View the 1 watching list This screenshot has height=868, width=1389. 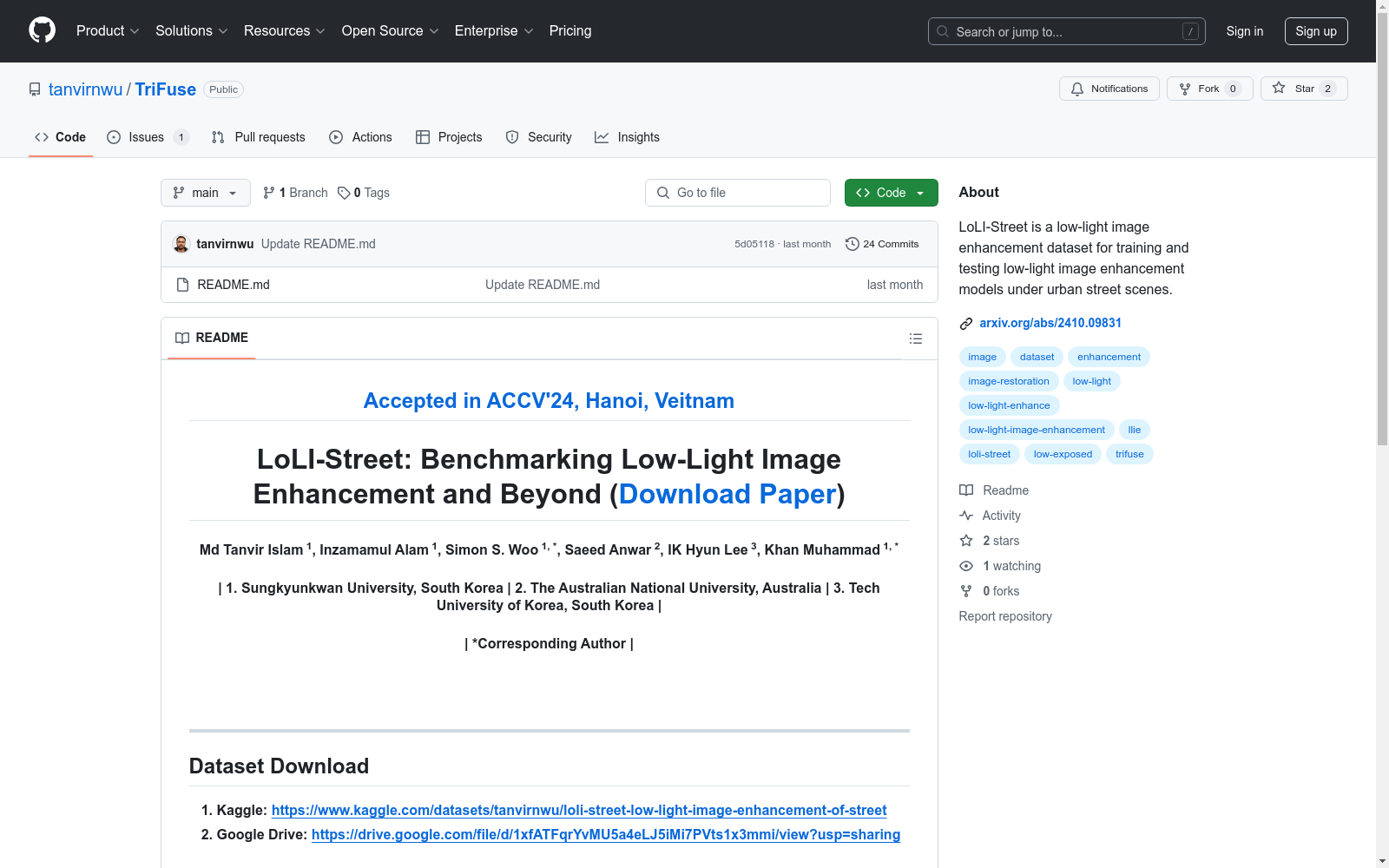[x=999, y=566]
